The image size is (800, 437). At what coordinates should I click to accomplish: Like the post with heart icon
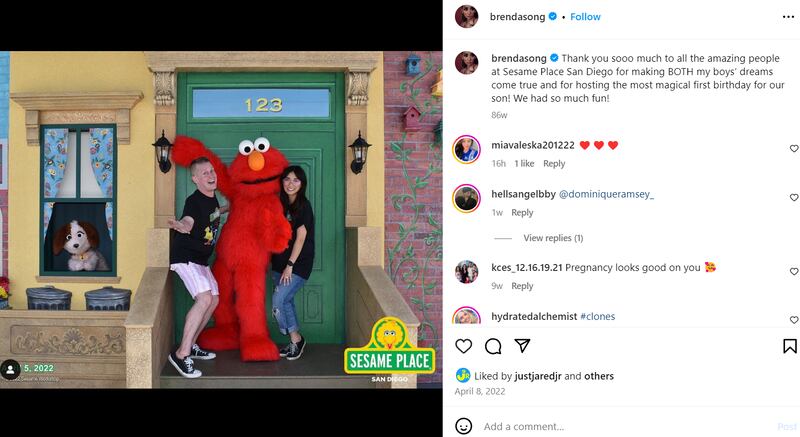tap(463, 346)
